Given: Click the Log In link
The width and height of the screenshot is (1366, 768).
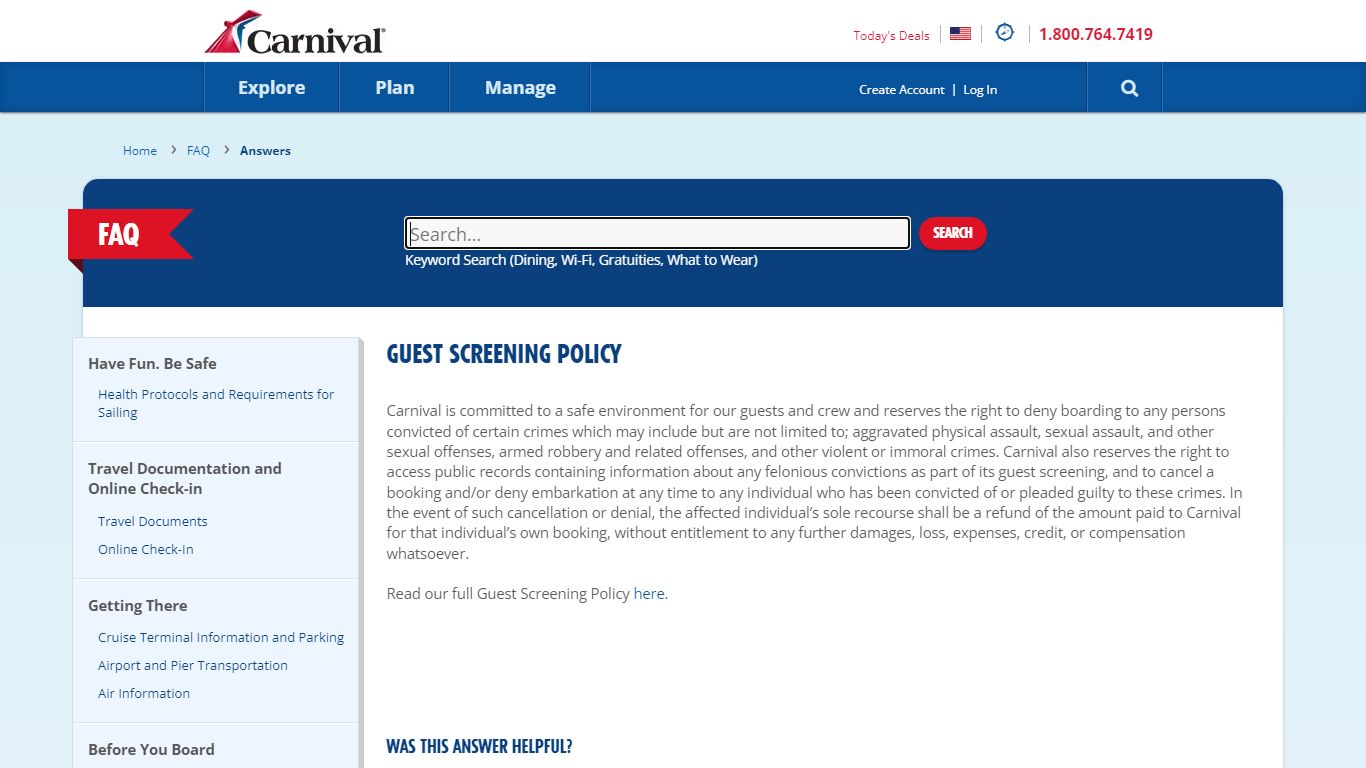Looking at the screenshot, I should [980, 90].
